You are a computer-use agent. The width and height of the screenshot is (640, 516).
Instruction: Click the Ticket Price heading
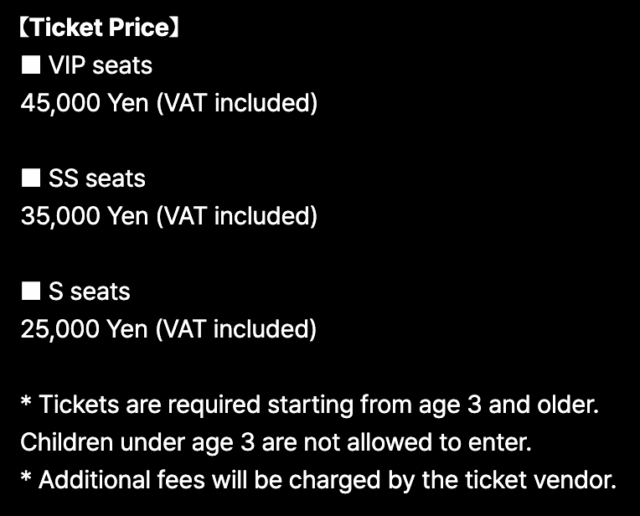(98, 28)
